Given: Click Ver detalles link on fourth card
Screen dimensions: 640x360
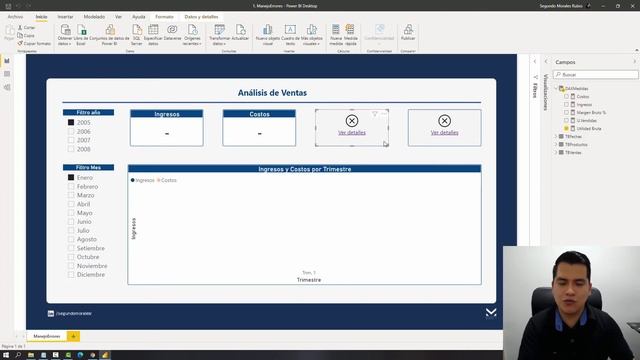Looking at the screenshot, I should [x=444, y=133].
